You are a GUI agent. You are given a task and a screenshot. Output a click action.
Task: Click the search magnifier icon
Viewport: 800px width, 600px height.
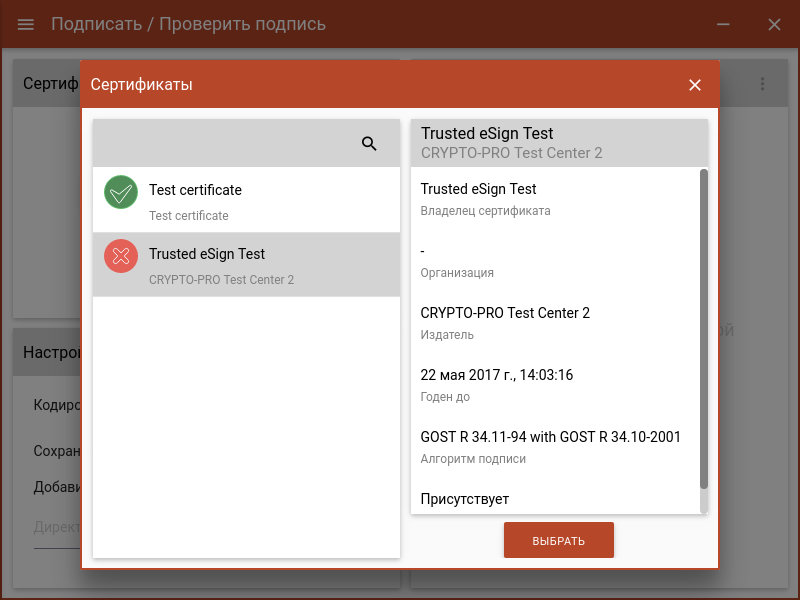369,142
